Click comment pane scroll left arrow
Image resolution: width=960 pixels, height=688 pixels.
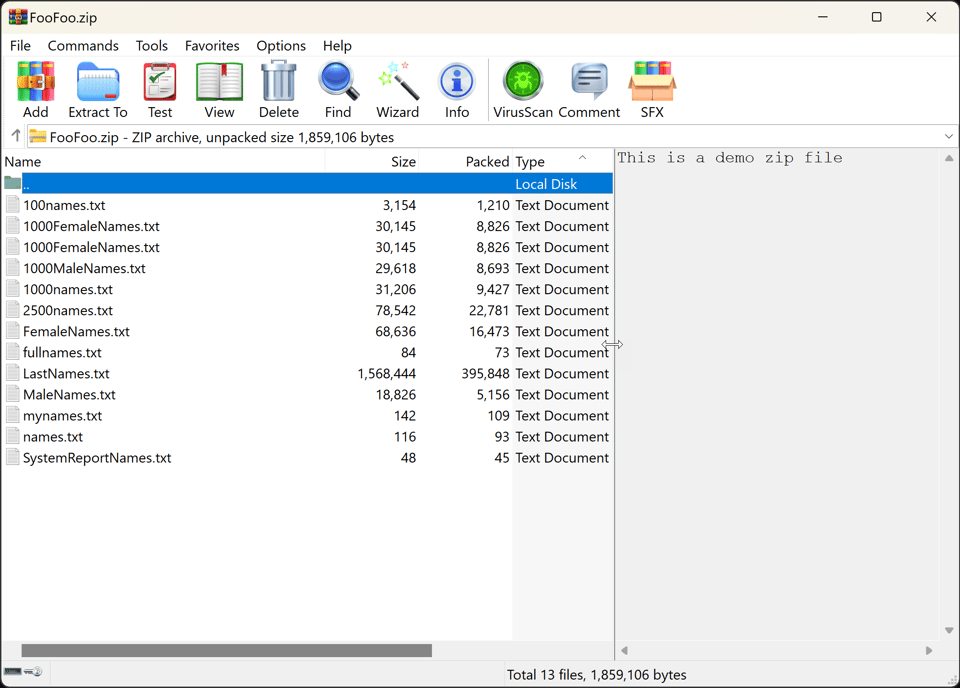pos(624,651)
